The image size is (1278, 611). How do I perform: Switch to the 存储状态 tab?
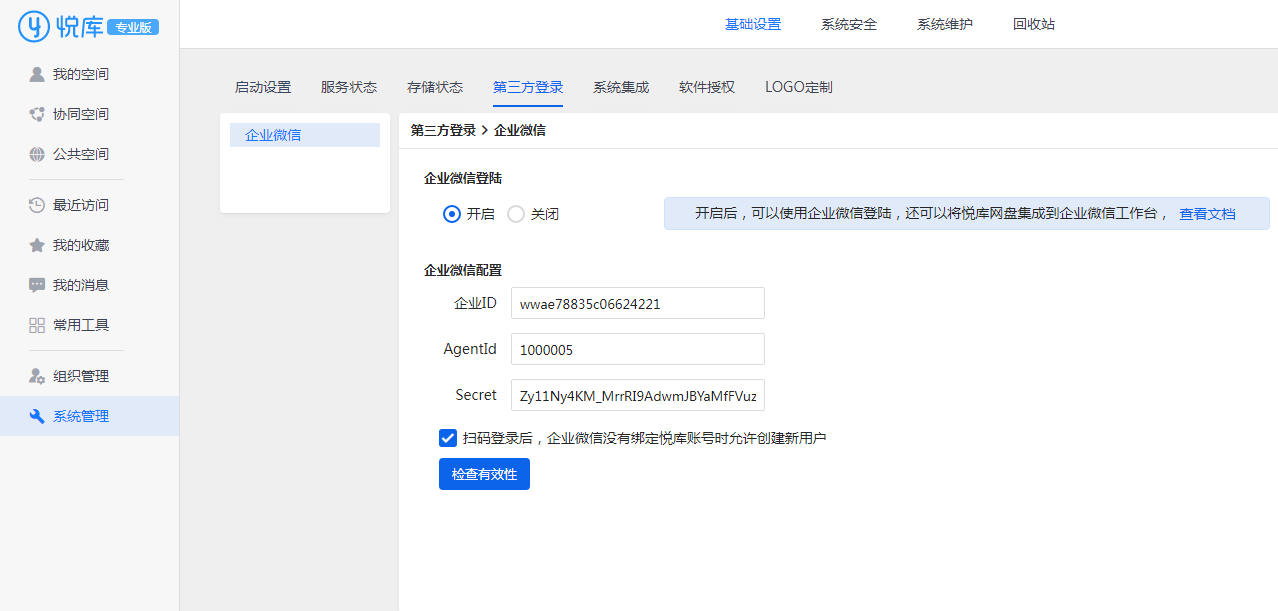tap(435, 87)
